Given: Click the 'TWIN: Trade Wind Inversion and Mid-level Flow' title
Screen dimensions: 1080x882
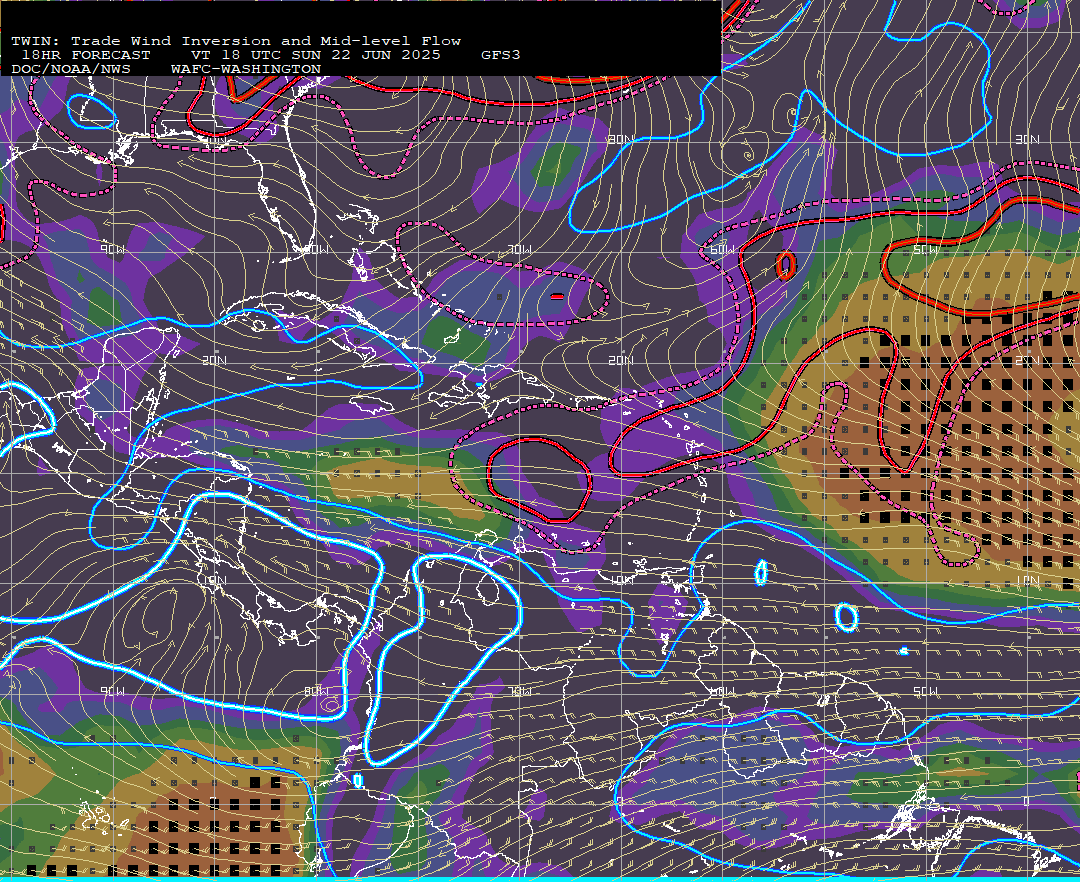Looking at the screenshot, I should [236, 41].
